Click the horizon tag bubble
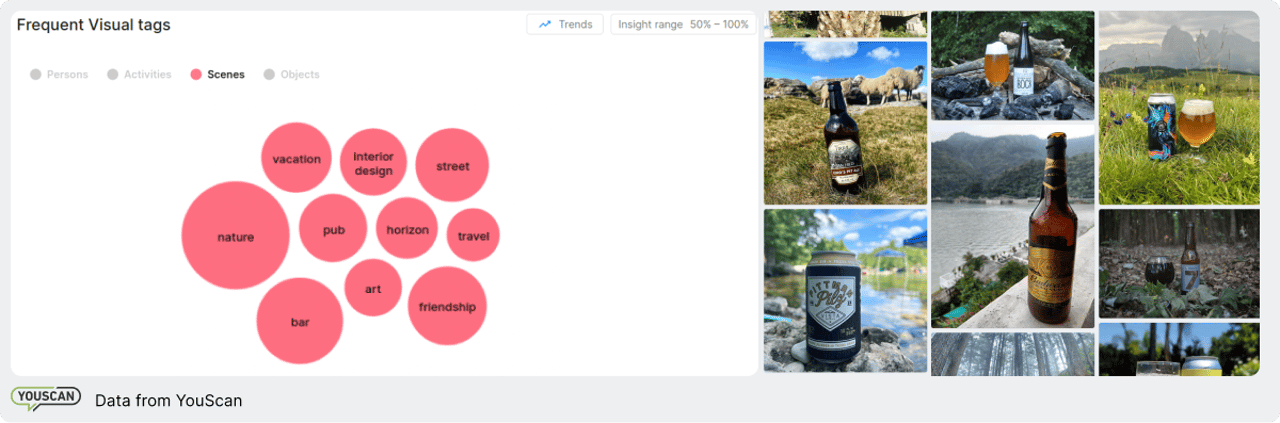This screenshot has width=1280, height=423. coord(407,230)
